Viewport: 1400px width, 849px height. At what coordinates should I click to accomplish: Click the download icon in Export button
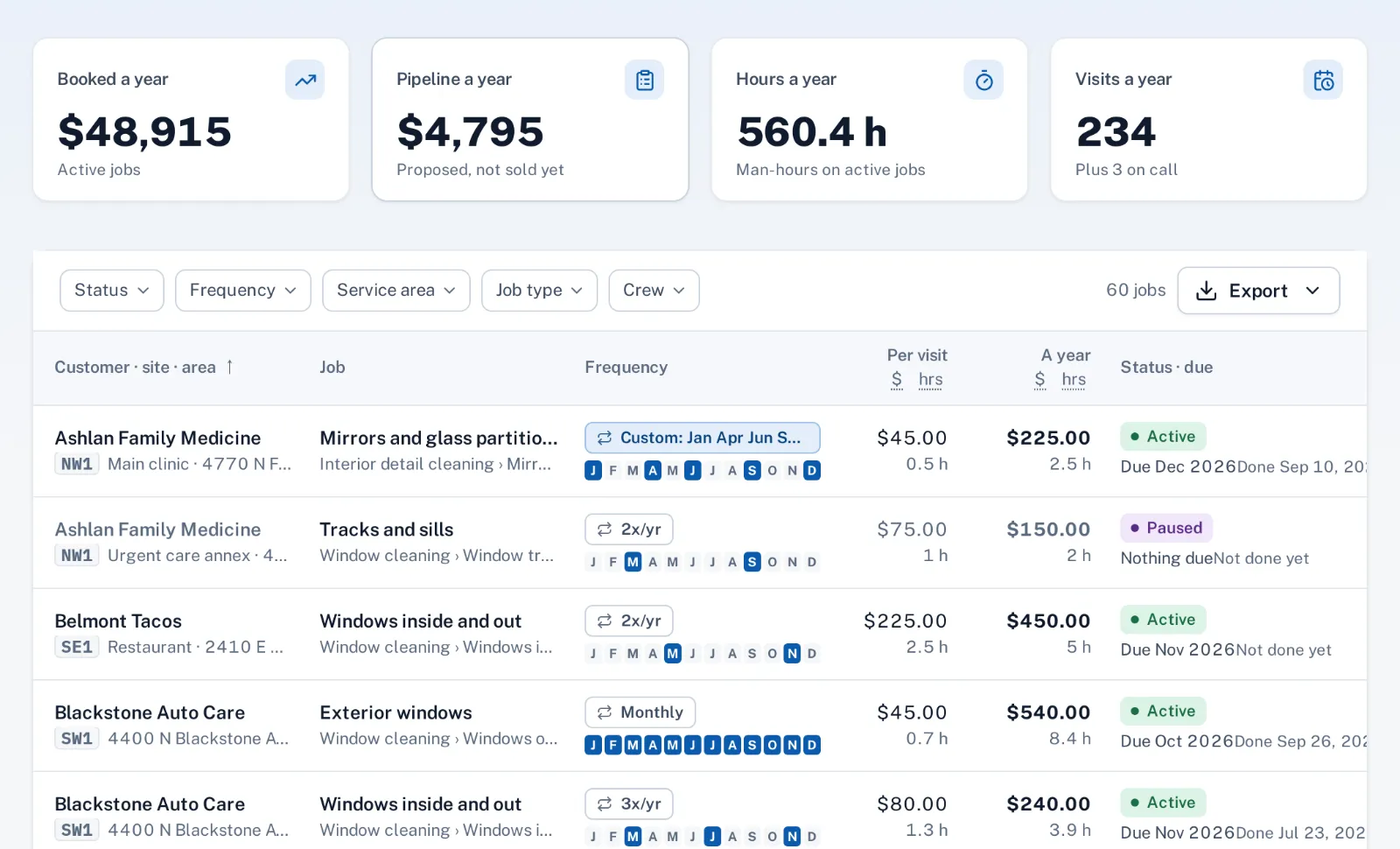(x=1207, y=291)
